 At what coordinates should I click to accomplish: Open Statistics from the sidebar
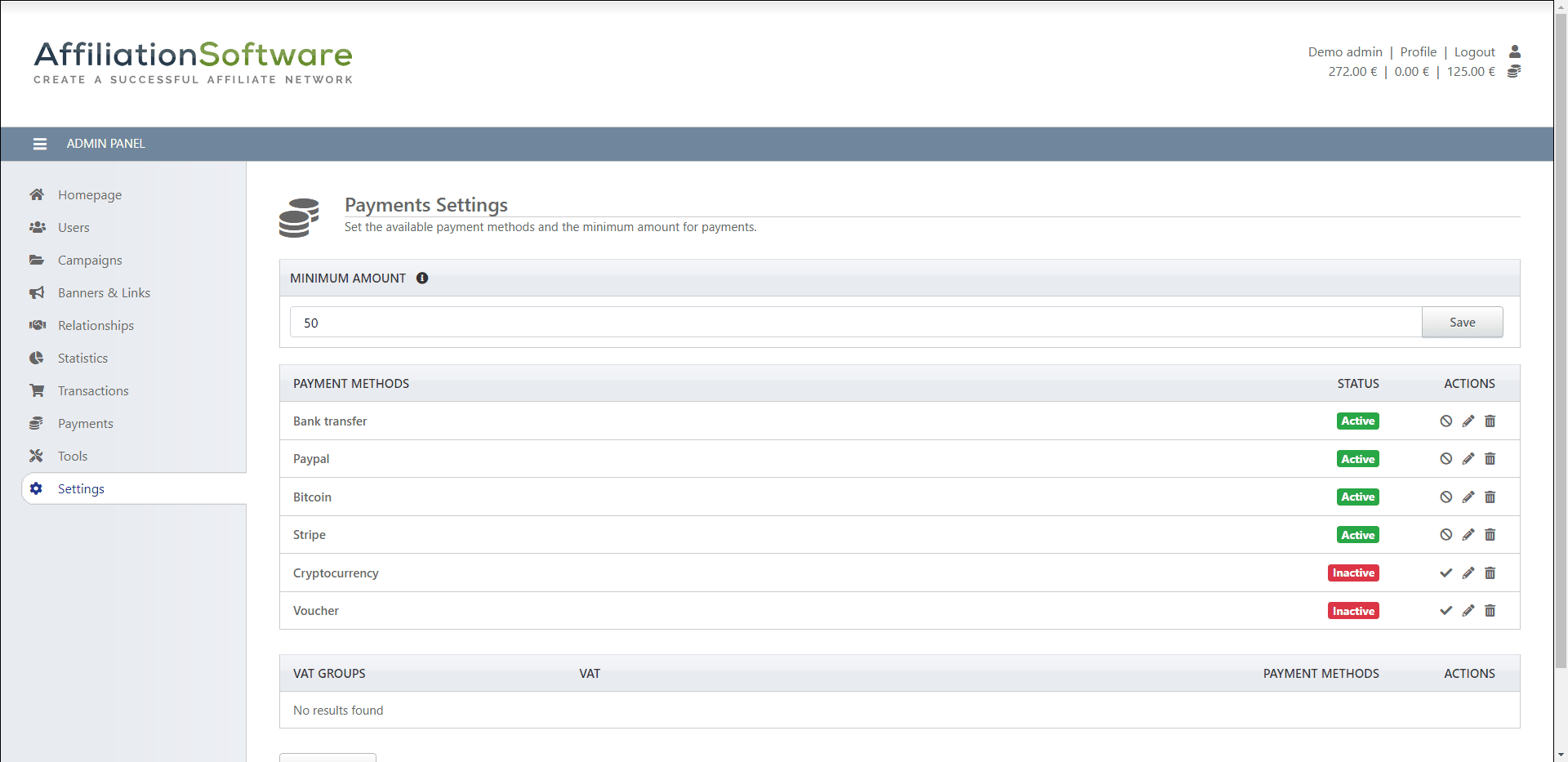coord(82,359)
